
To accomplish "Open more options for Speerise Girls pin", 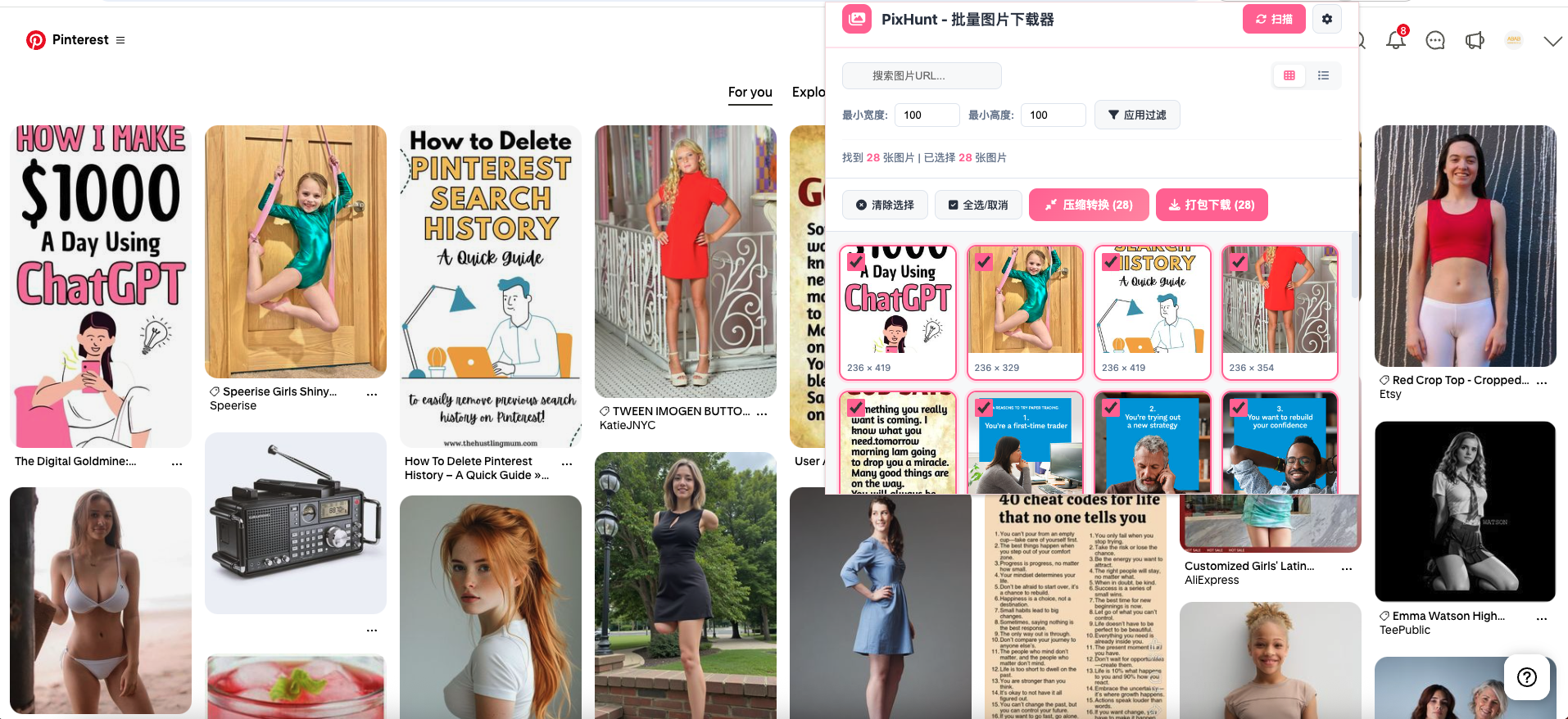I will pyautogui.click(x=372, y=395).
